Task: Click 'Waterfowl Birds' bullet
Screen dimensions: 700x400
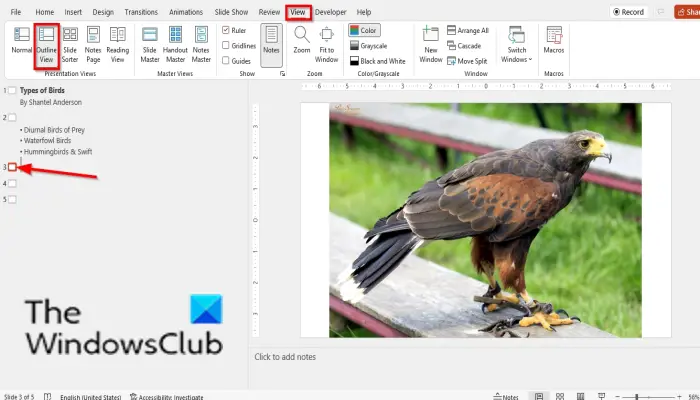Action: pos(47,141)
